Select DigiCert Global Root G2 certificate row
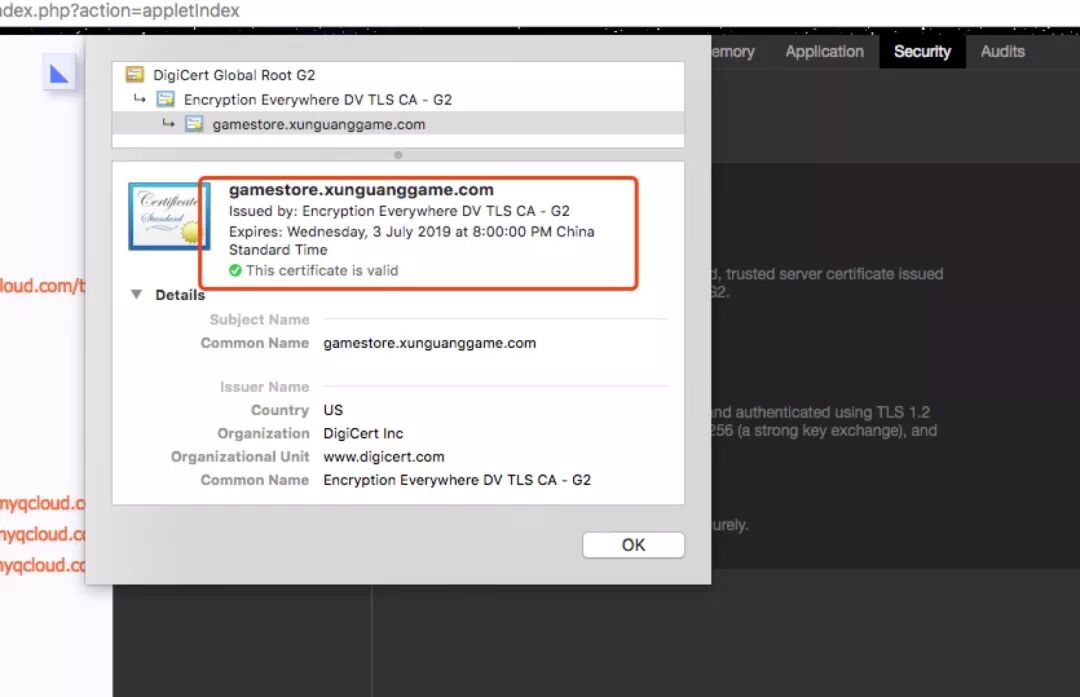 coord(398,74)
